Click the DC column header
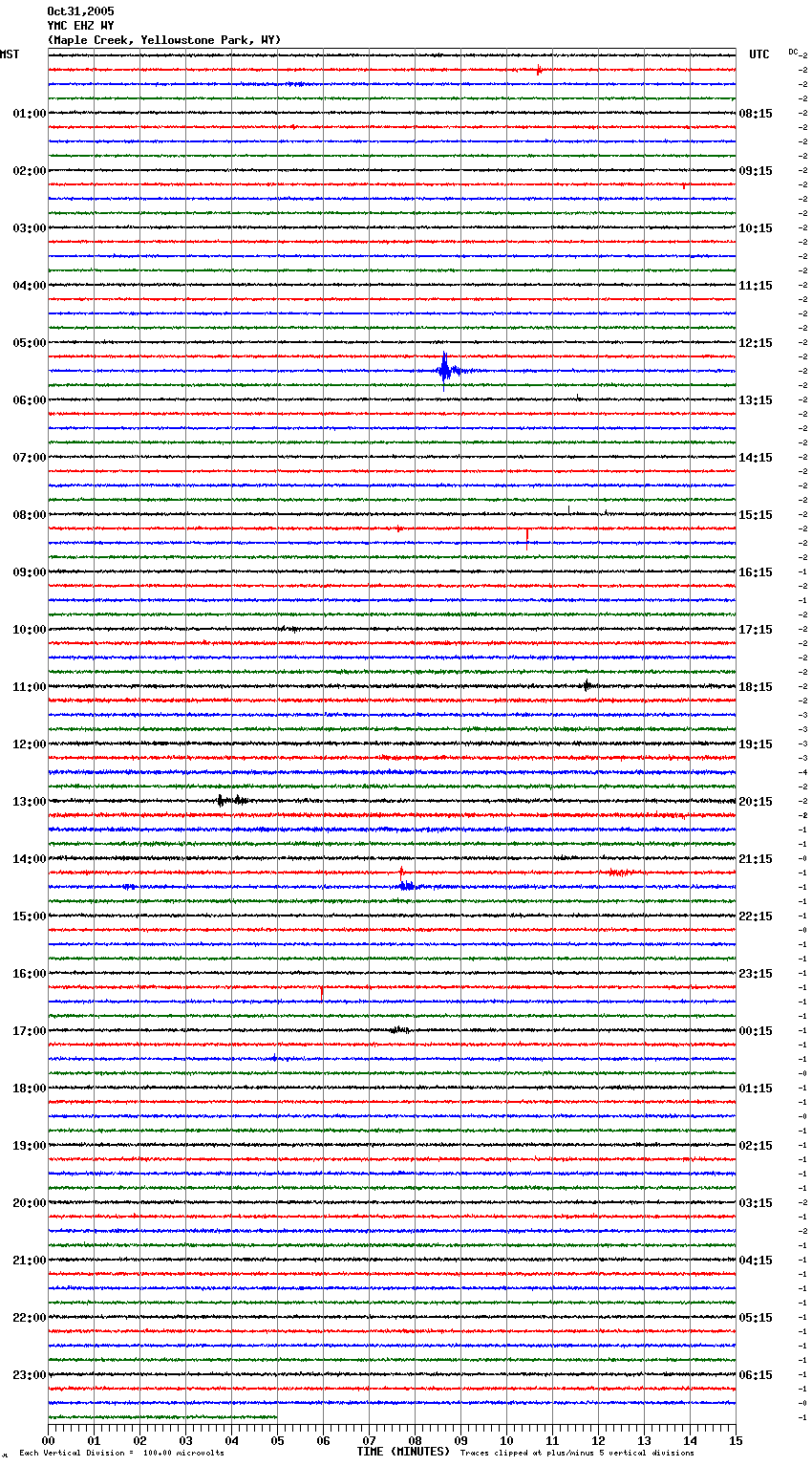This screenshot has height=1466, width=812. pyautogui.click(x=793, y=52)
